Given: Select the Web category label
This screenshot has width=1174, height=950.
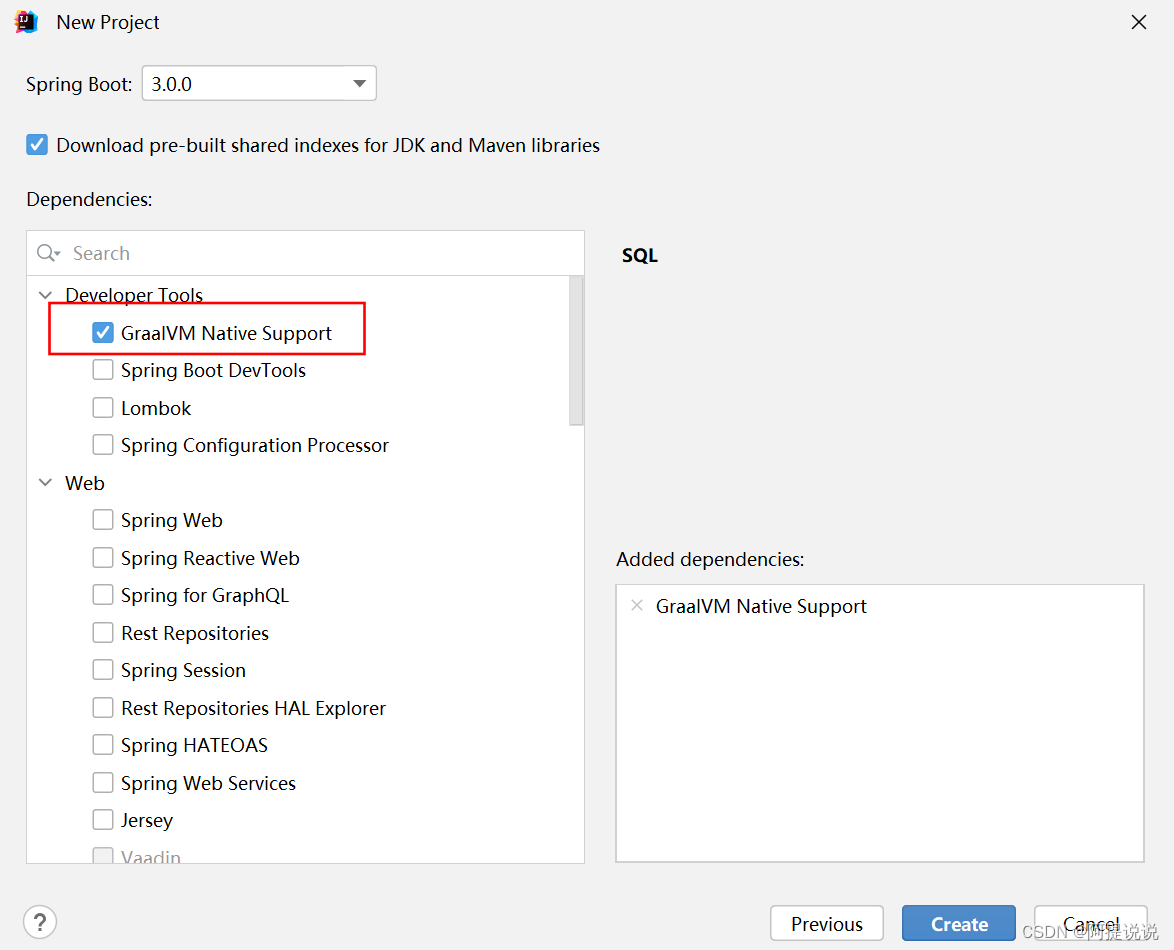Looking at the screenshot, I should [x=85, y=483].
